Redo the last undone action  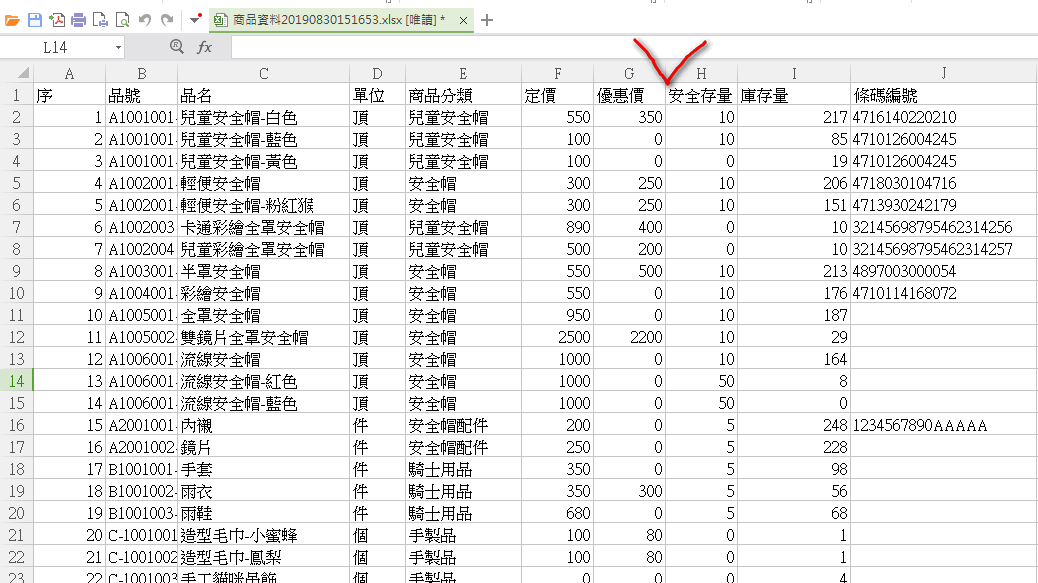click(167, 21)
